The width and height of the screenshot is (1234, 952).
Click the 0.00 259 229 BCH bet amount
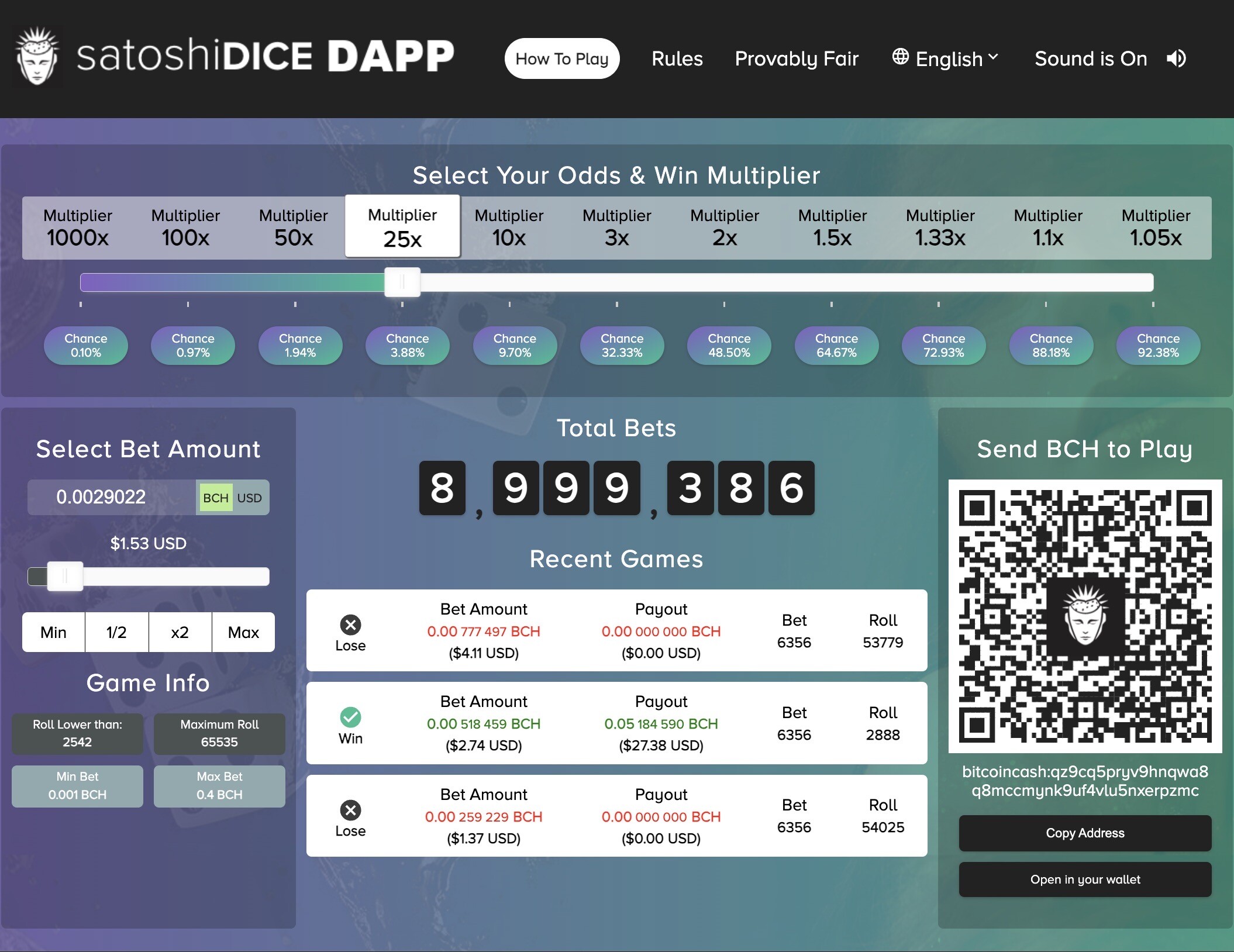coord(484,817)
